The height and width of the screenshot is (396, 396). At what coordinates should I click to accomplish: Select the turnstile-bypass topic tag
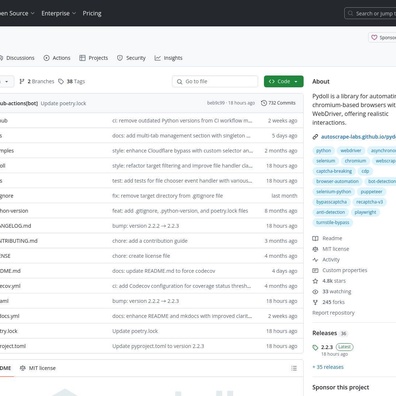click(x=333, y=222)
